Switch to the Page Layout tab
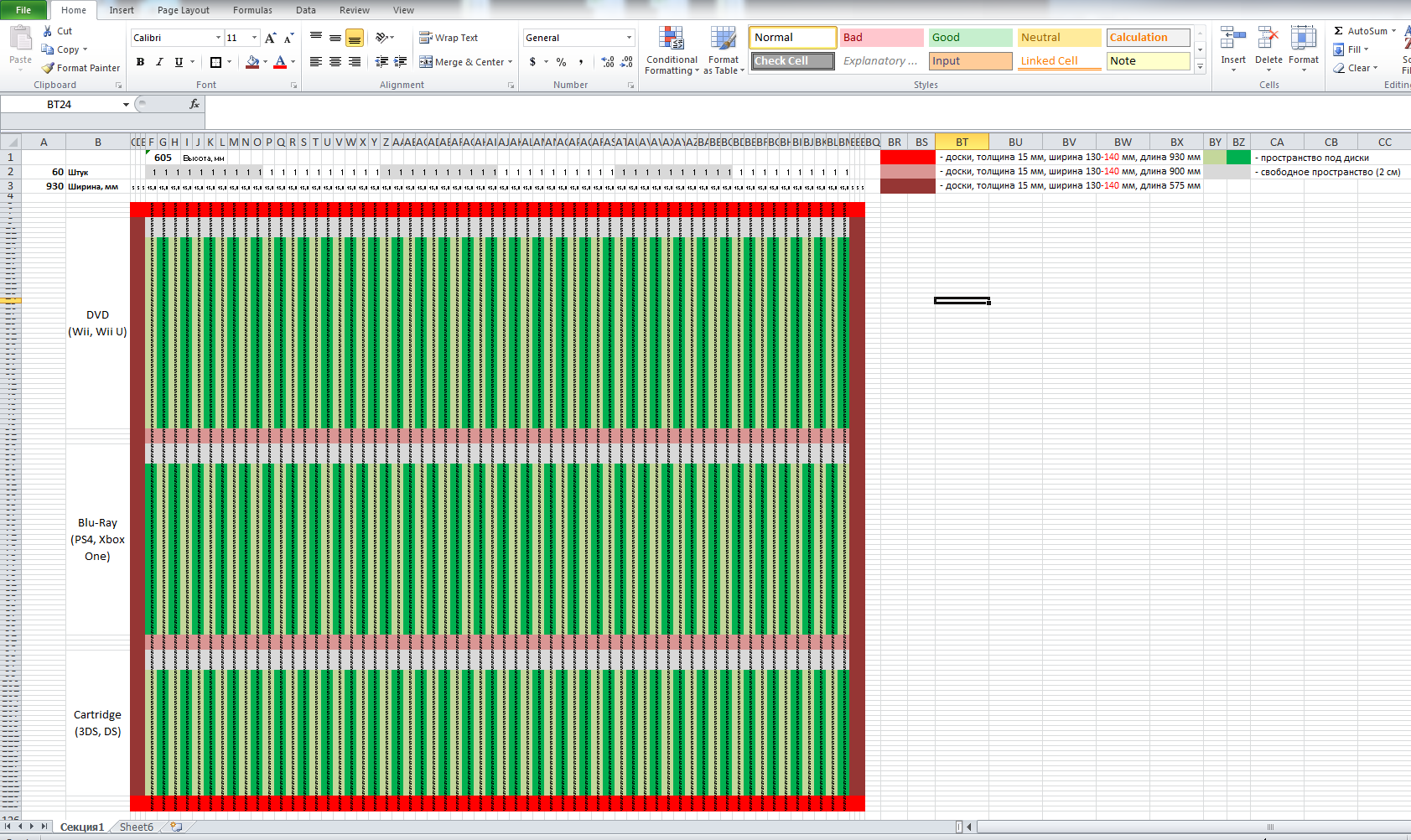This screenshot has height=840, width=1411. (184, 10)
